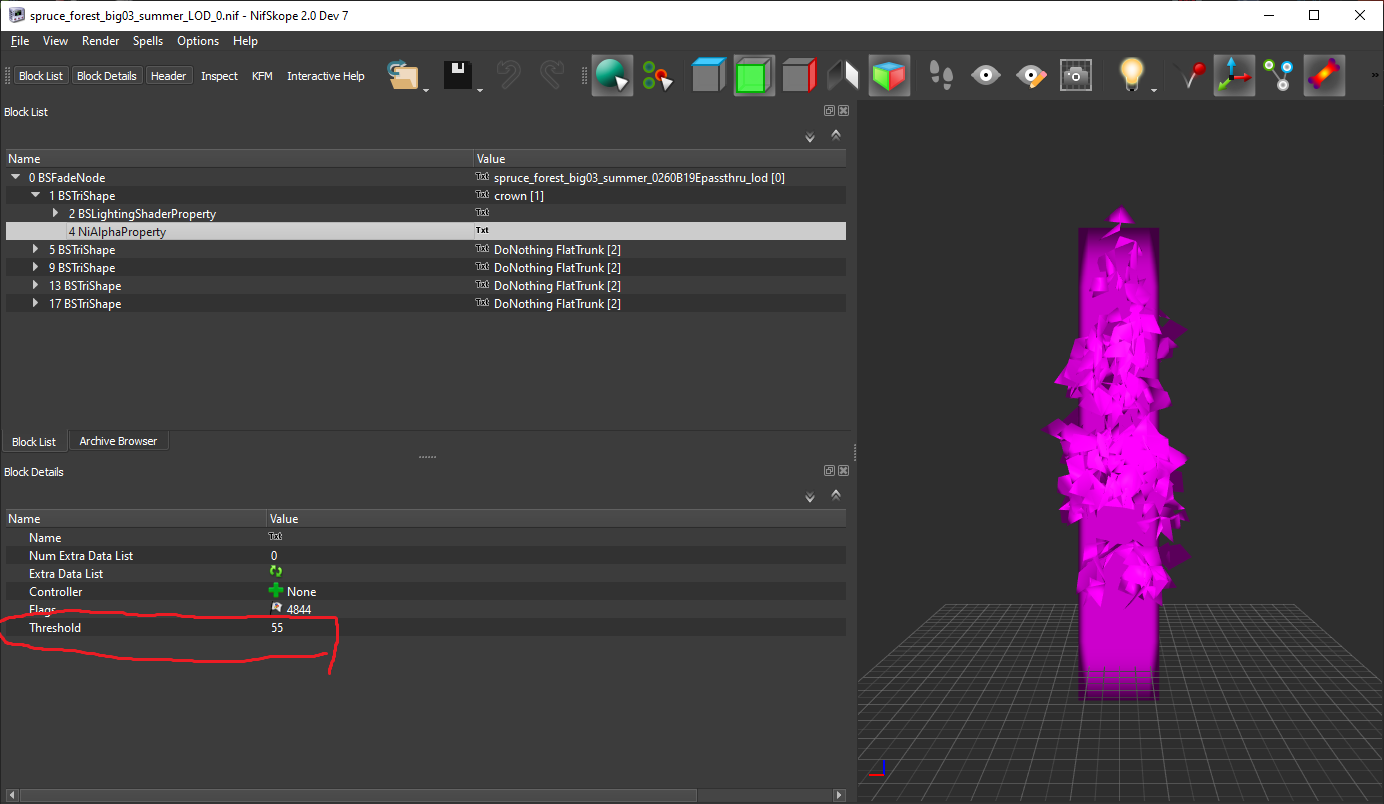
Task: Switch to front view green cube
Action: [x=754, y=76]
